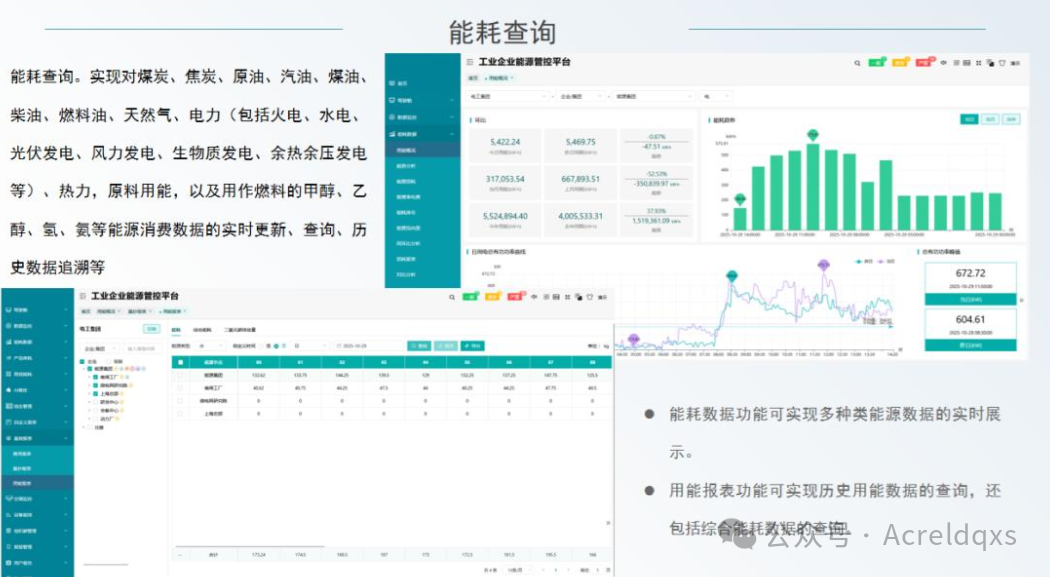1050x577 pixels.
Task: Go to next page in table pagination
Action: point(568,570)
